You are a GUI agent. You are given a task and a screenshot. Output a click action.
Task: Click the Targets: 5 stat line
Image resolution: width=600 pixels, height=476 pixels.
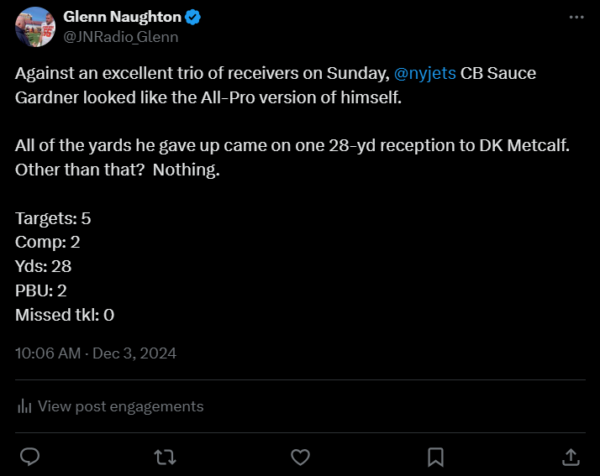[x=54, y=218]
